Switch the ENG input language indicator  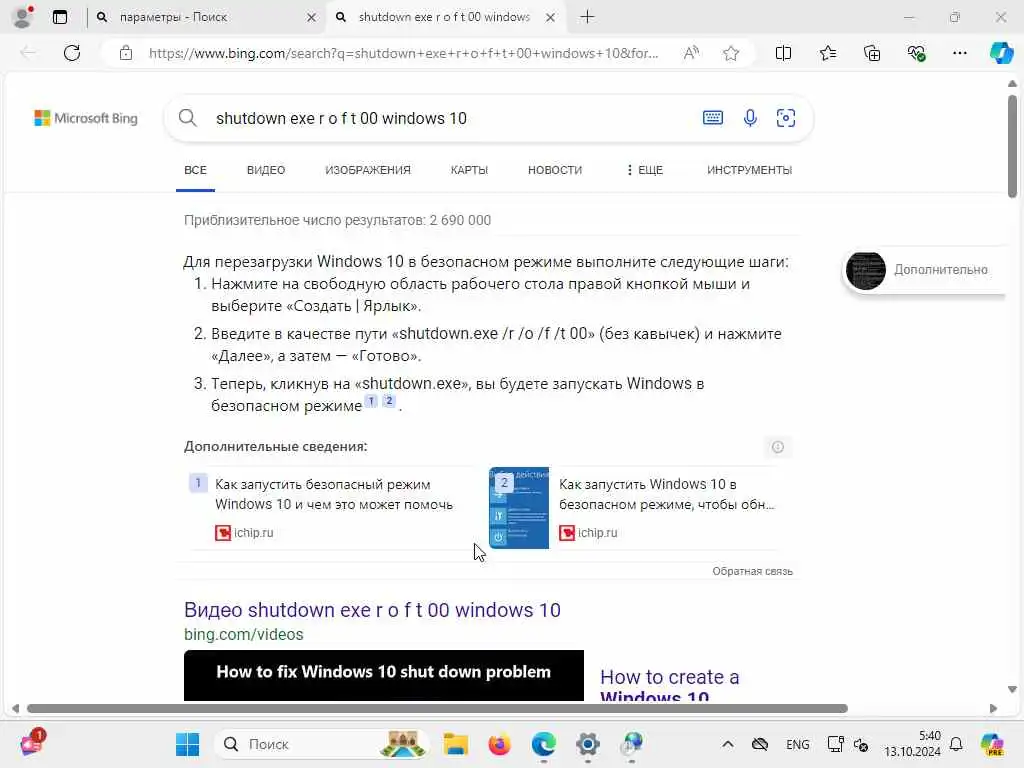[x=797, y=744]
